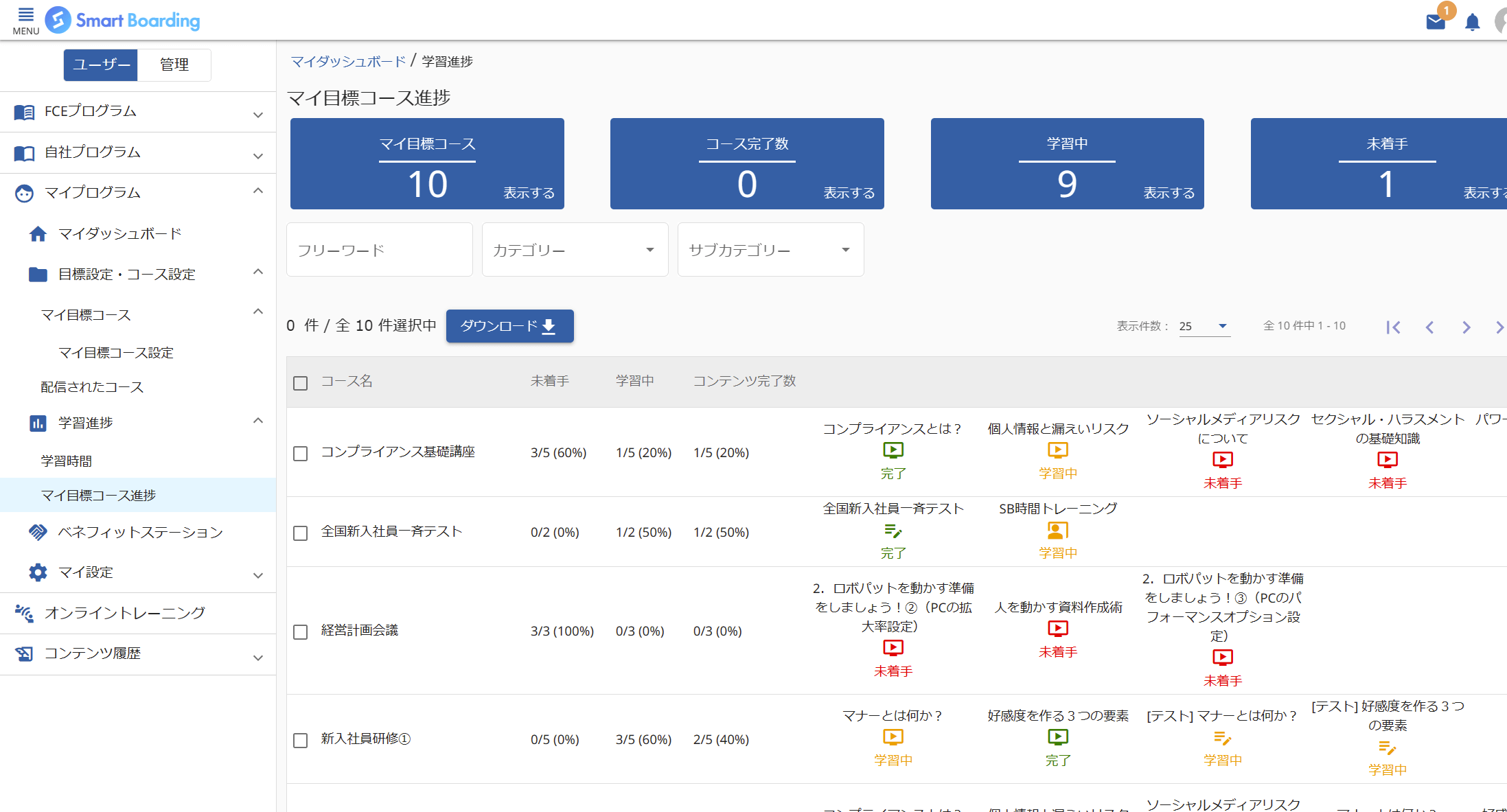Switch to the 管理 tab
Image resolution: width=1507 pixels, height=812 pixels.
point(174,65)
